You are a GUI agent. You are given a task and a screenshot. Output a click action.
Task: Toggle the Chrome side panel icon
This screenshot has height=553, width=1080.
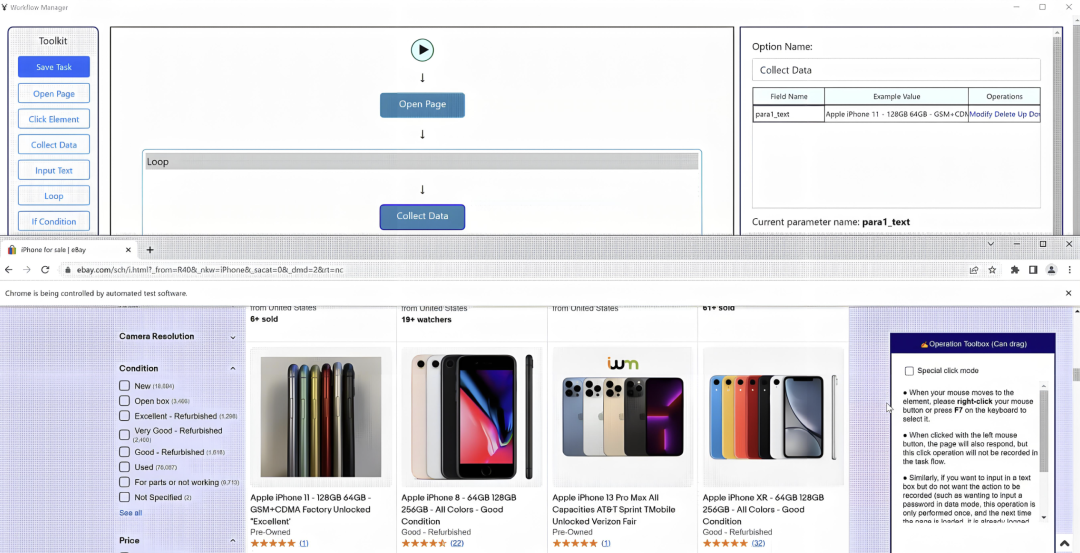coord(1033,270)
